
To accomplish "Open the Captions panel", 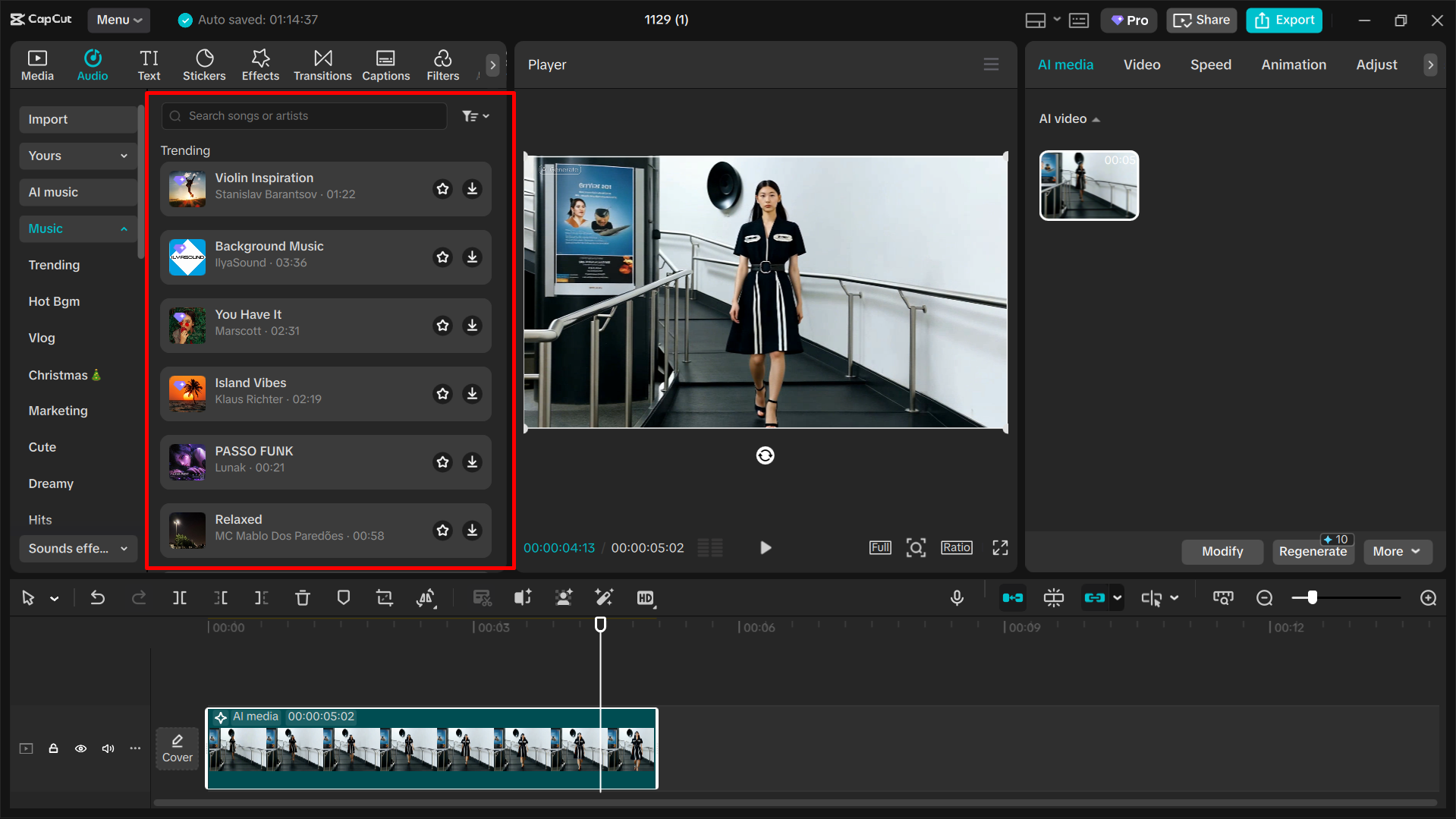I will coord(385,65).
